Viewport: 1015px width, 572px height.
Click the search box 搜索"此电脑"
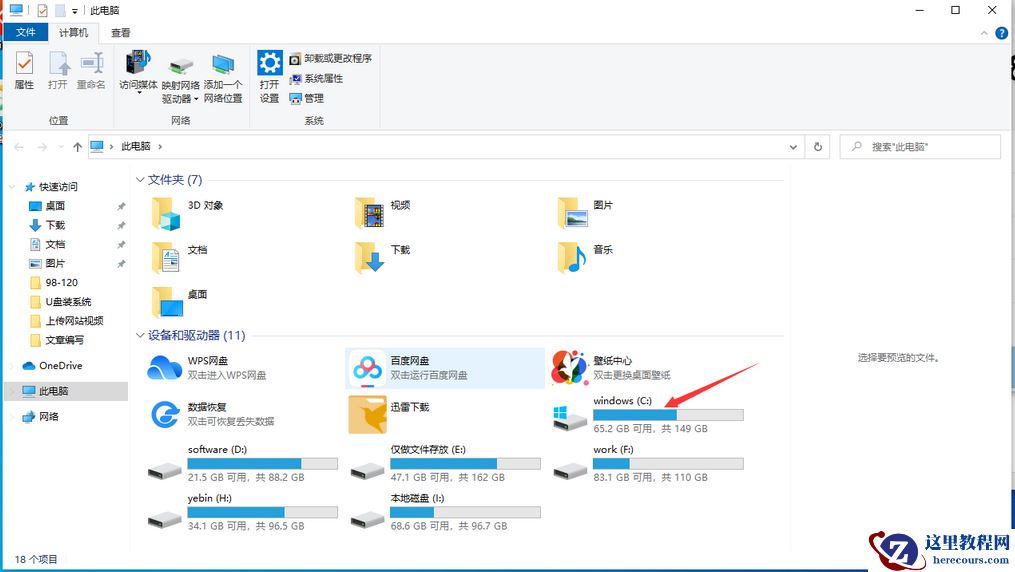(920, 147)
